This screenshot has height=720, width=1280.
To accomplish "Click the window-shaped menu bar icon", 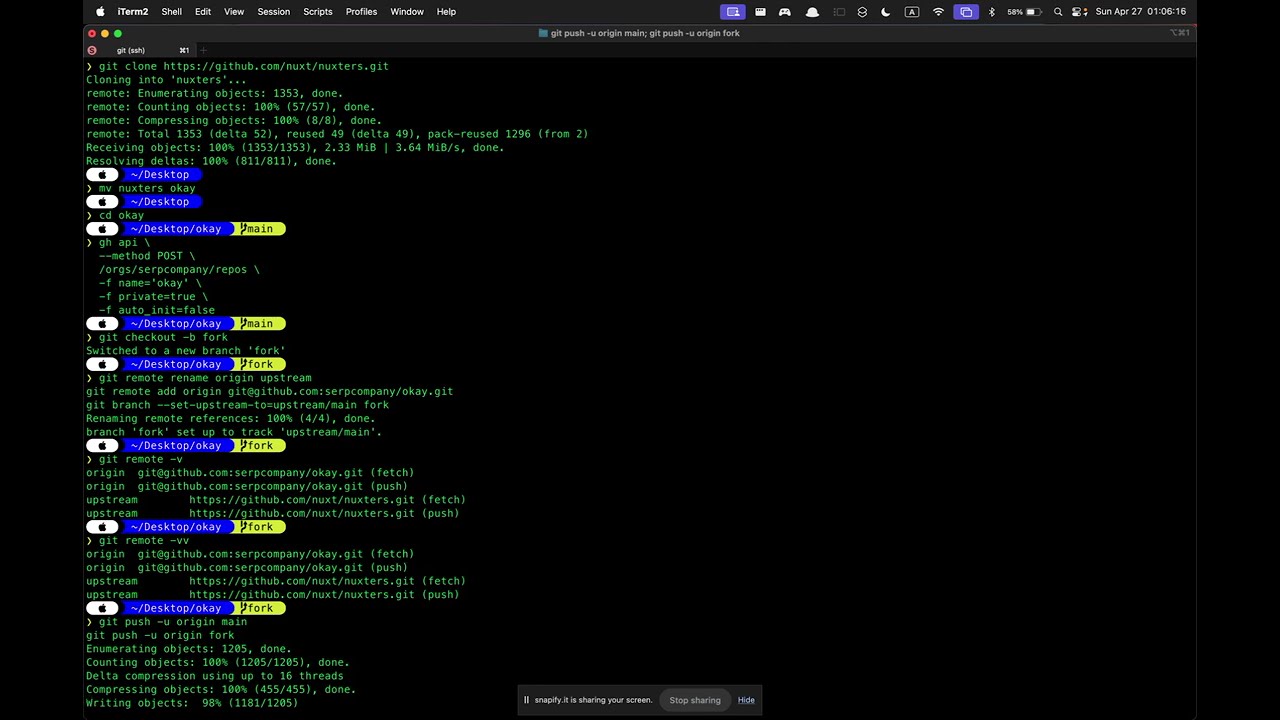I will point(760,12).
